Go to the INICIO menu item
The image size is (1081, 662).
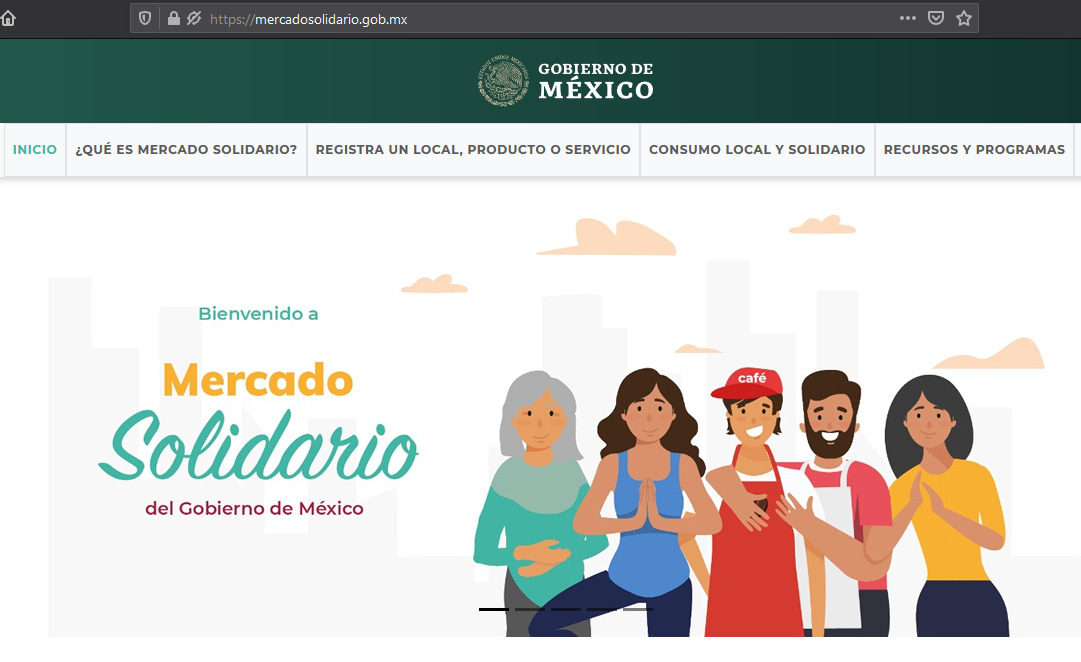35,150
